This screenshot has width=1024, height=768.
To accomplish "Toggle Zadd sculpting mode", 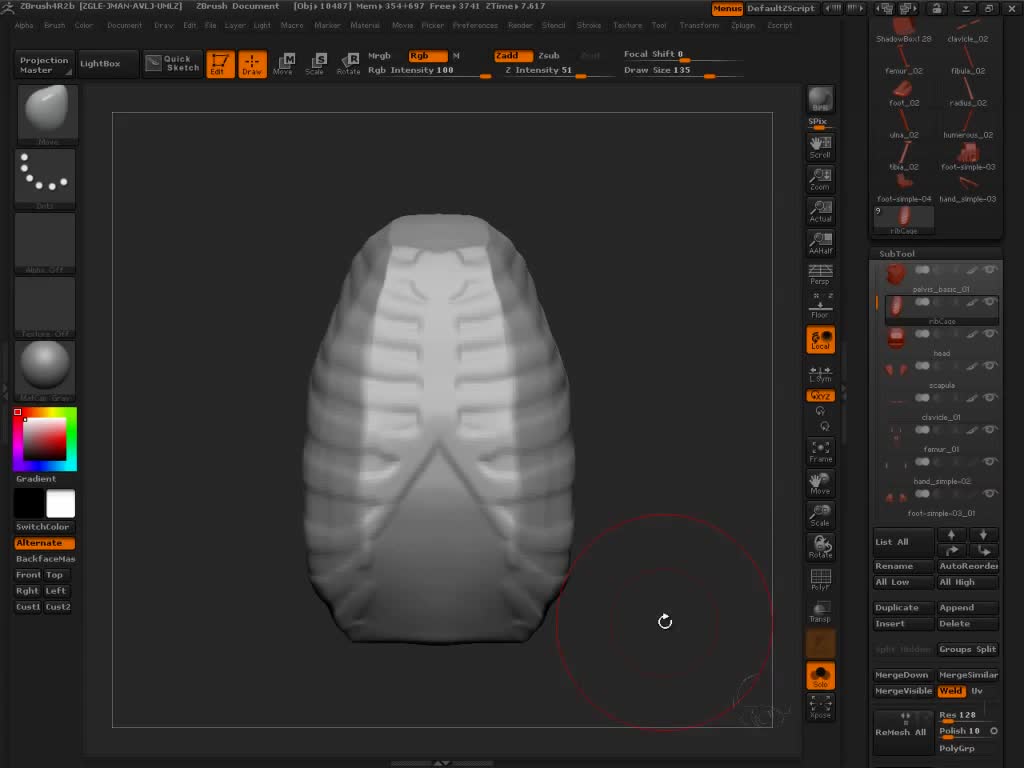I will [513, 56].
